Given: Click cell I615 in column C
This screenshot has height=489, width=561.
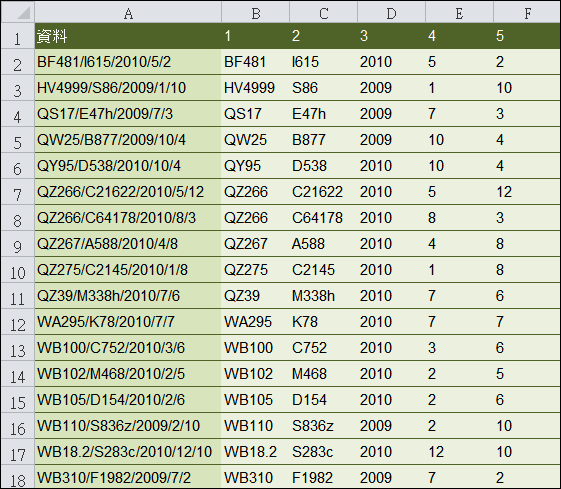Looking at the screenshot, I should tap(323, 62).
